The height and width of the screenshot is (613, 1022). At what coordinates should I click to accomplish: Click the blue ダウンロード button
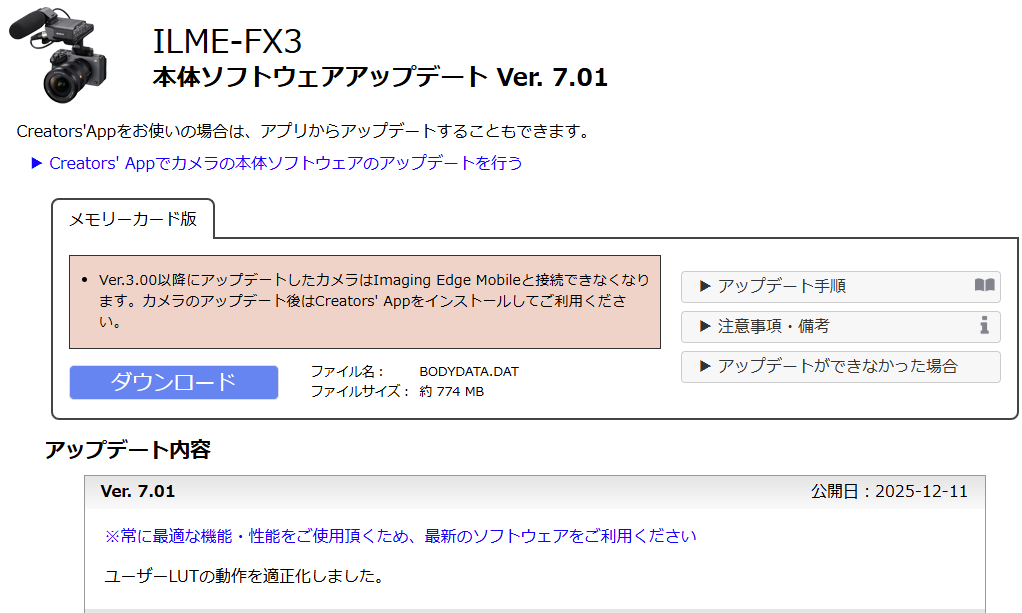[174, 382]
